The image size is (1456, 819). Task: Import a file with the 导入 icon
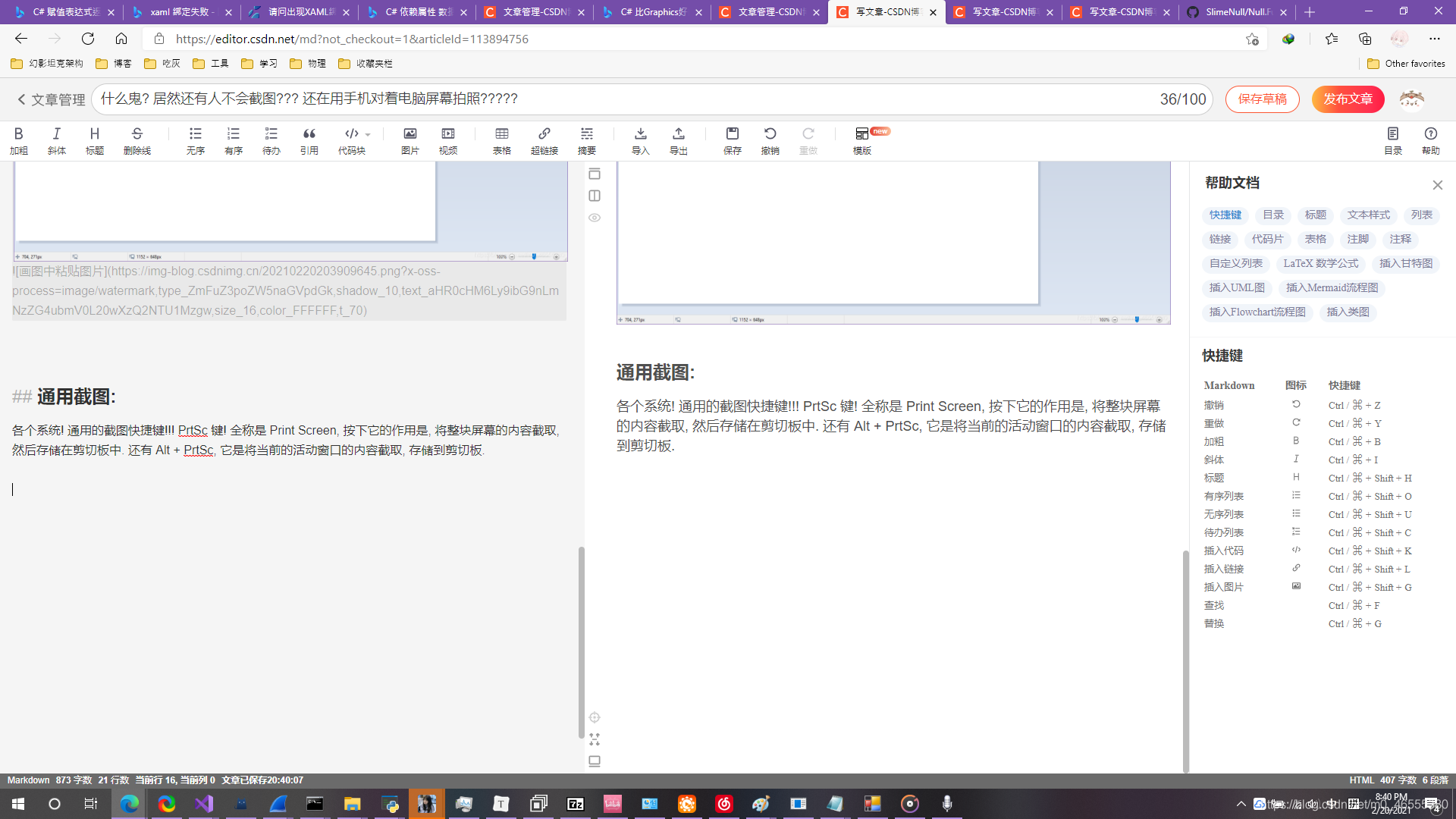click(641, 141)
